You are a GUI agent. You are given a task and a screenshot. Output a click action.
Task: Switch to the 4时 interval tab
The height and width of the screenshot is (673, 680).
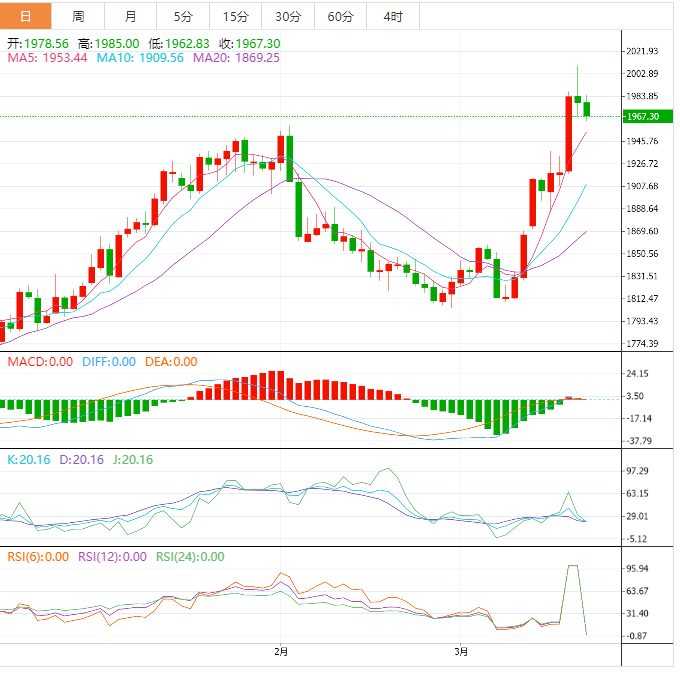[393, 16]
